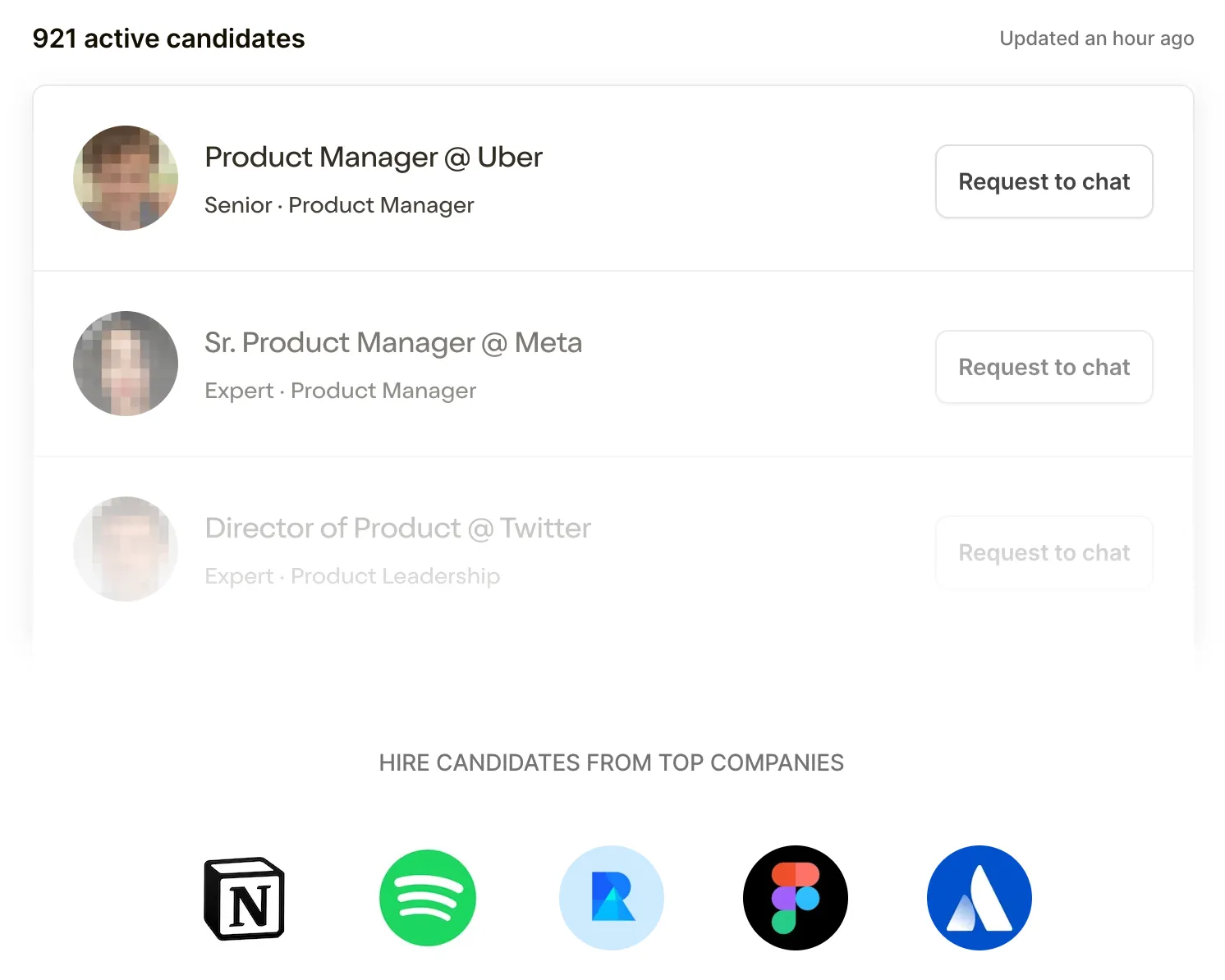This screenshot has height=980, width=1225.
Task: Request to chat with Meta Sr. Product Manager
Action: (1044, 367)
